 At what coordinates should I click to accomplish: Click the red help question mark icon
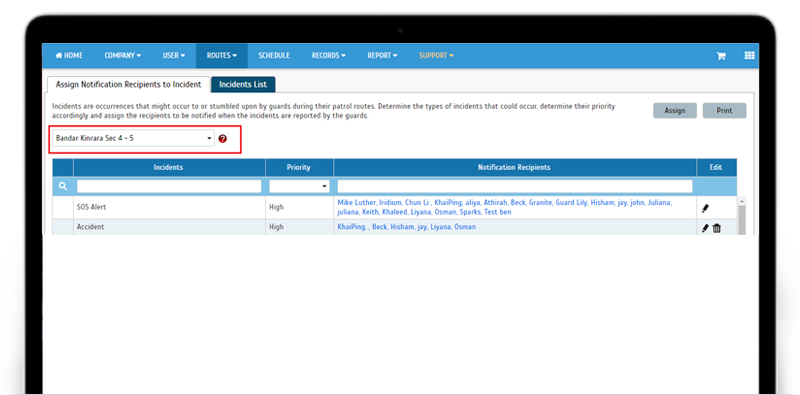click(222, 139)
